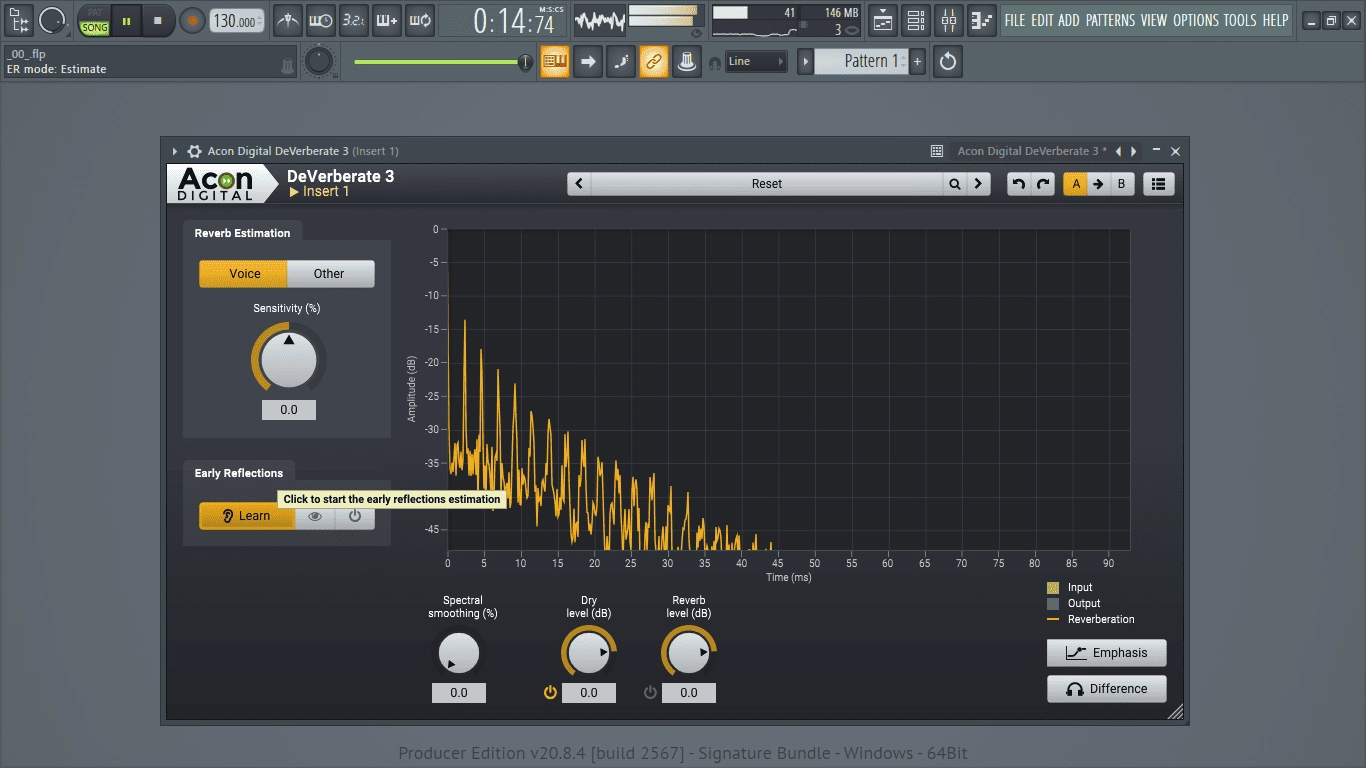Toggle the step editing footsteps icon
Viewport: 1366px width, 768px height.
pos(621,62)
